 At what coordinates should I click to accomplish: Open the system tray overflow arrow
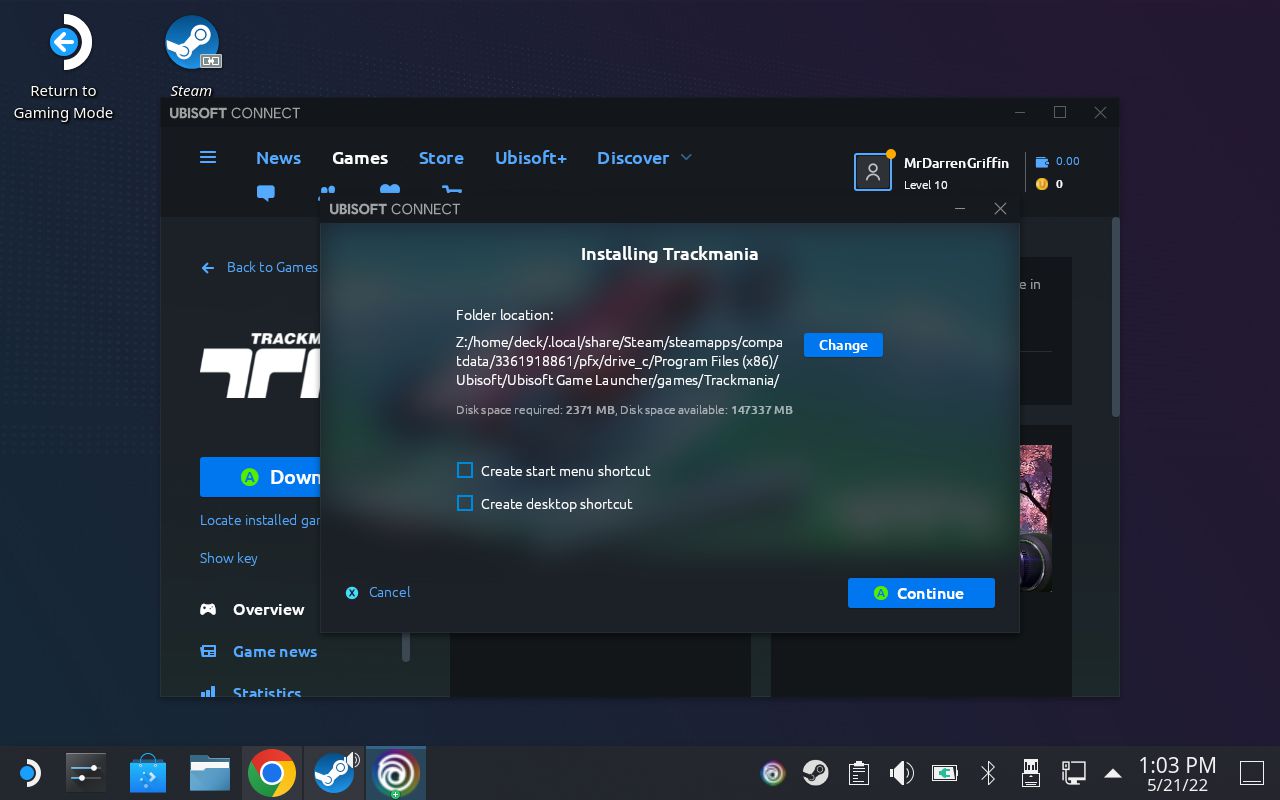tap(1113, 772)
